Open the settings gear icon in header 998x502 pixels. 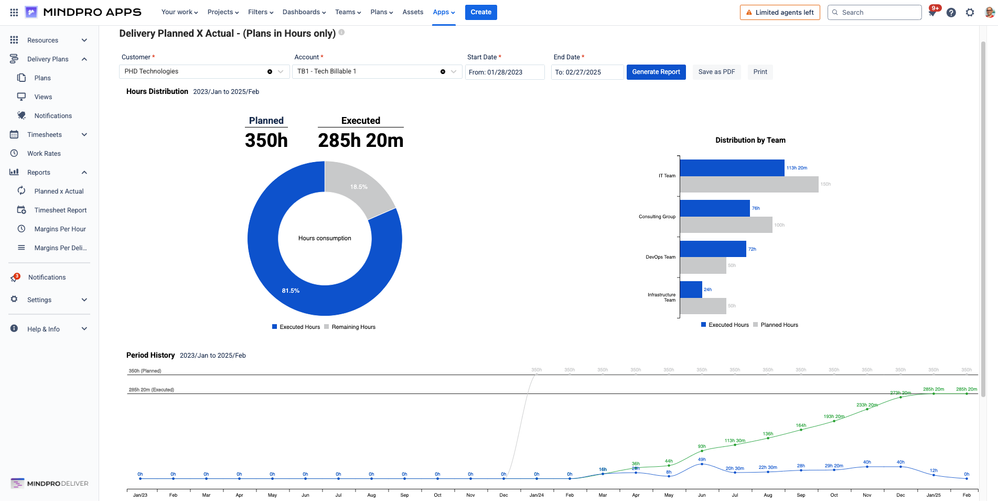pyautogui.click(x=970, y=12)
